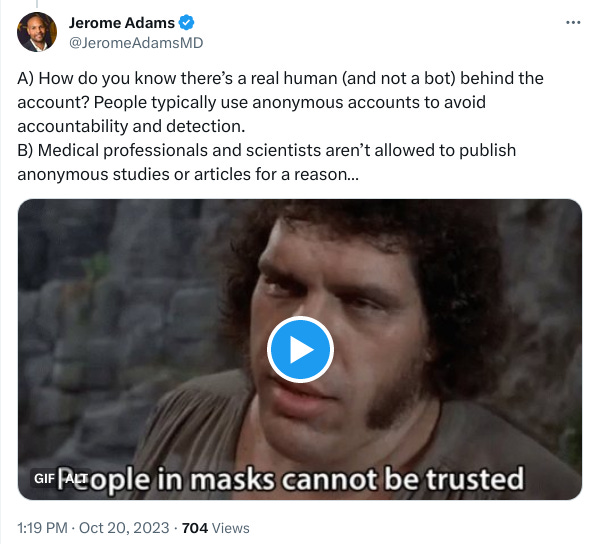Play the GIF with the blue play button
This screenshot has height=544, width=598.
point(300,349)
